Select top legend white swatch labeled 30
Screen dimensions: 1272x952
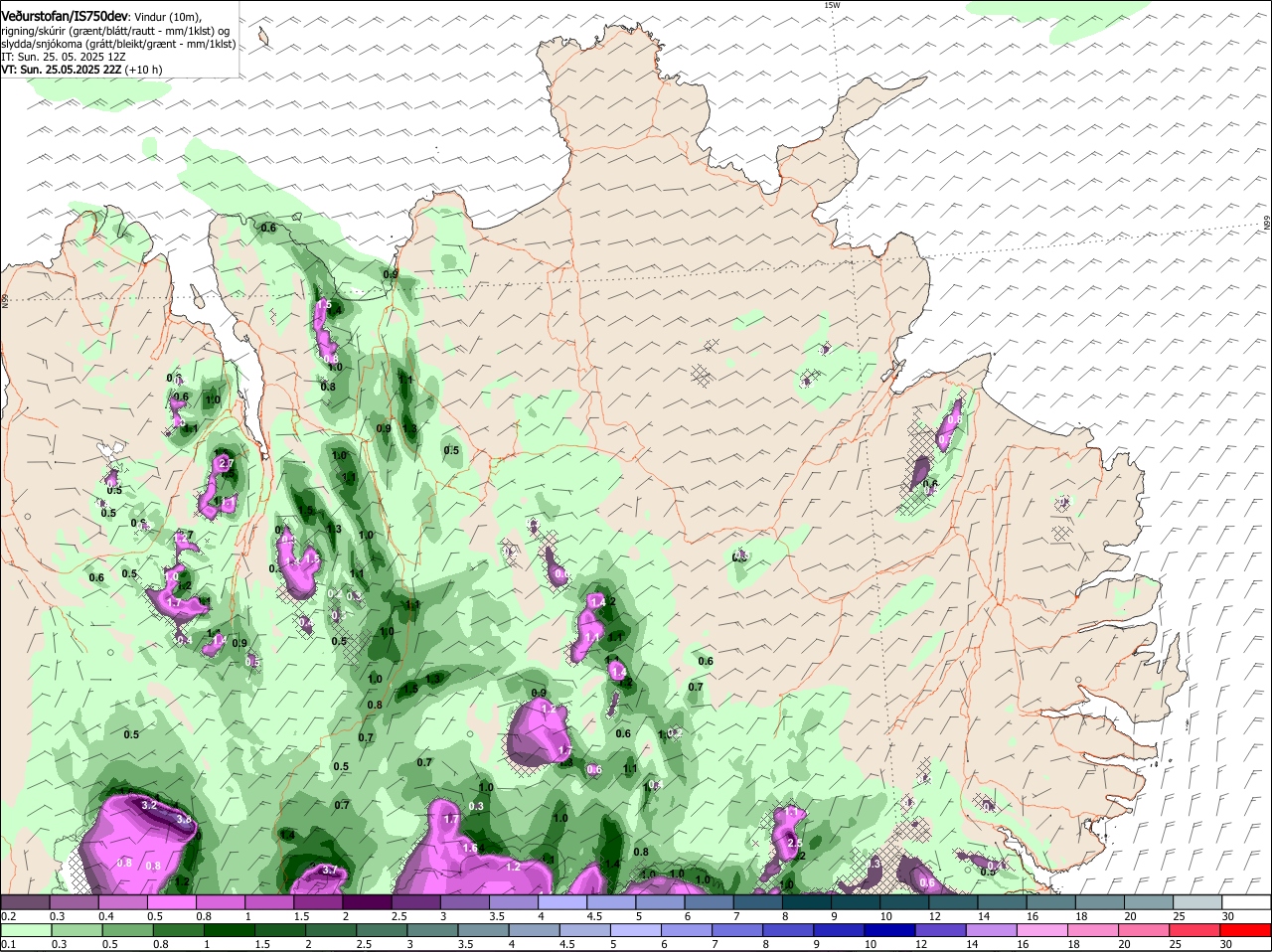pyautogui.click(x=1248, y=901)
